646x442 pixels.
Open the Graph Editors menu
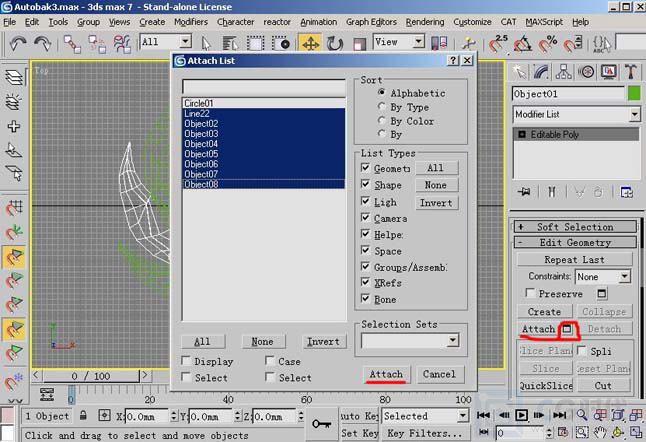(371, 22)
